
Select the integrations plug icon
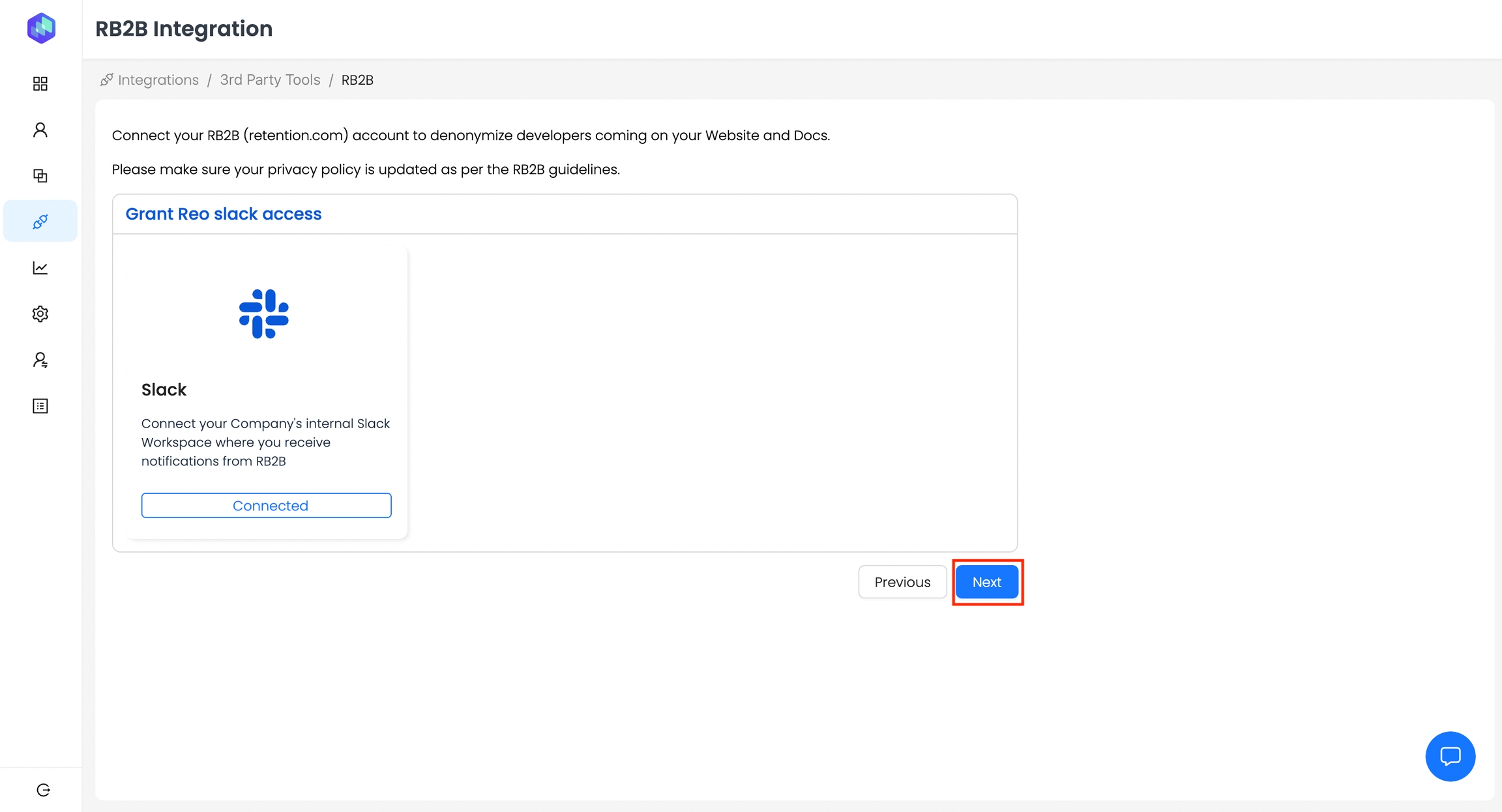(x=40, y=222)
